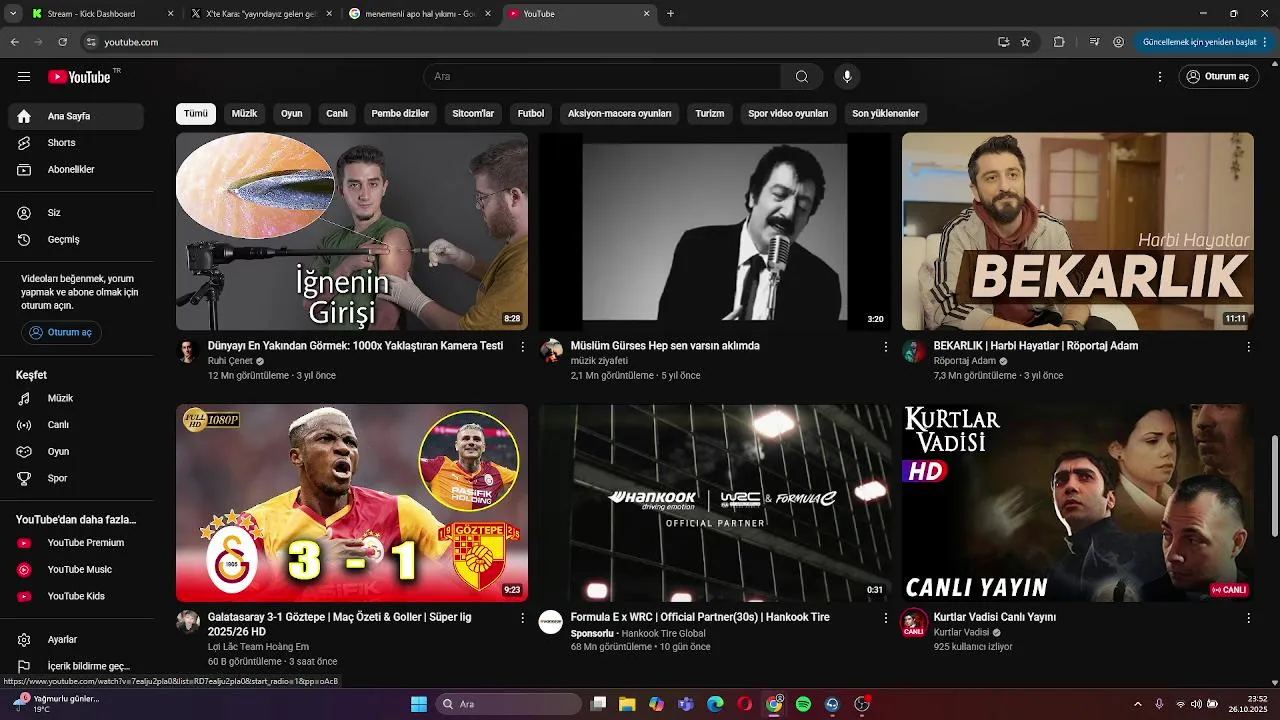
Task: Open Shorts in the sidebar
Action: tap(76, 143)
